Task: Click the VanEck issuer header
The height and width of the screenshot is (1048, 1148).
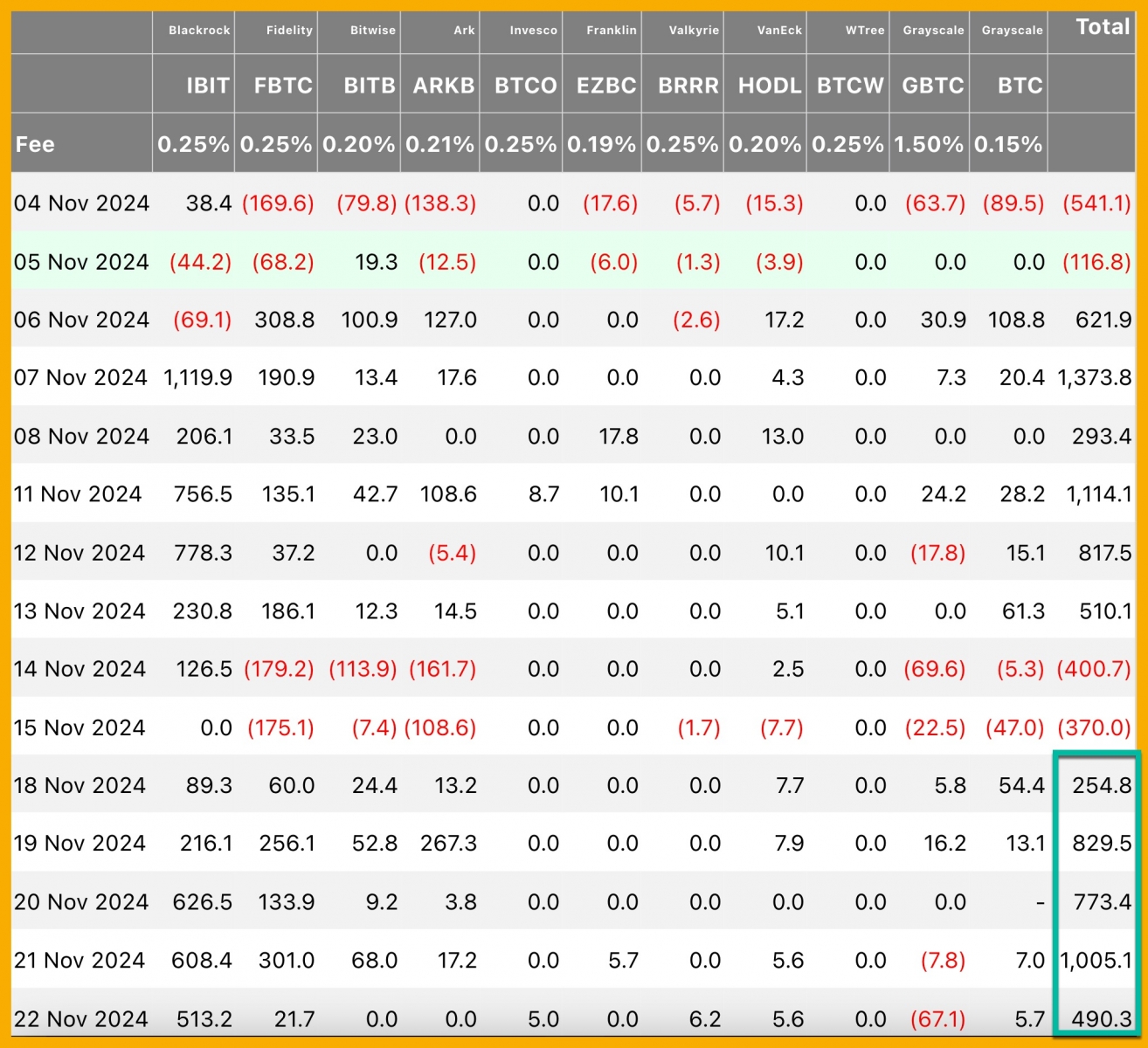Action: point(779,30)
